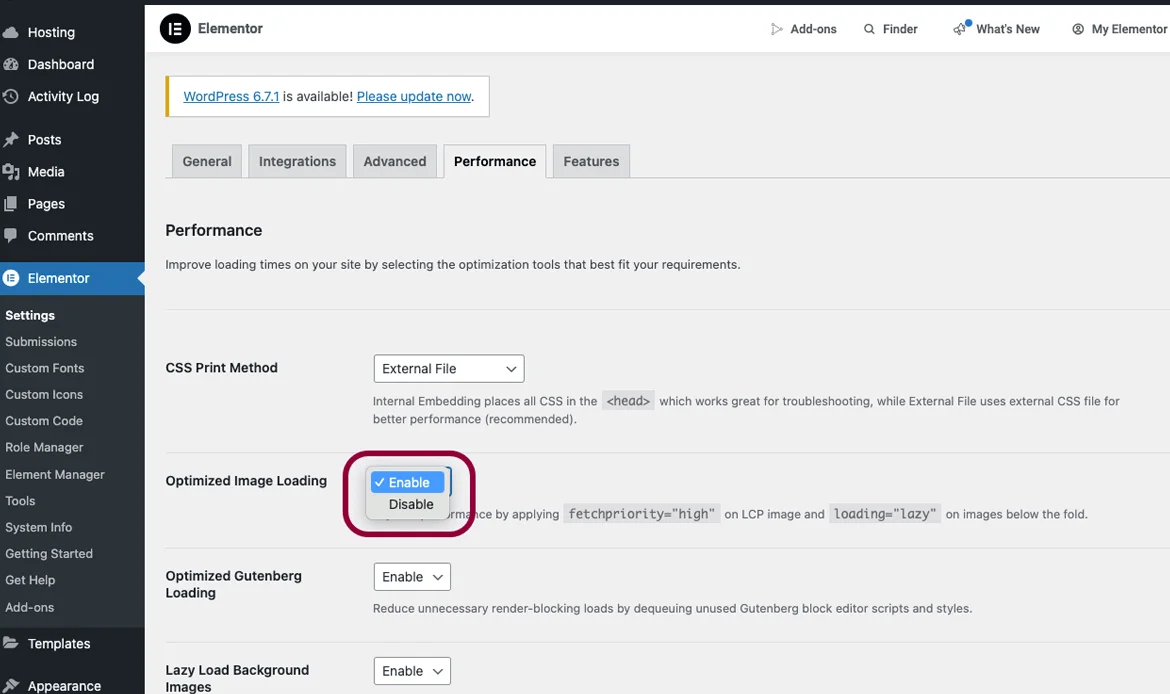This screenshot has width=1170, height=694.
Task: Click the fetchpriority="high" code text
Action: click(x=642, y=514)
